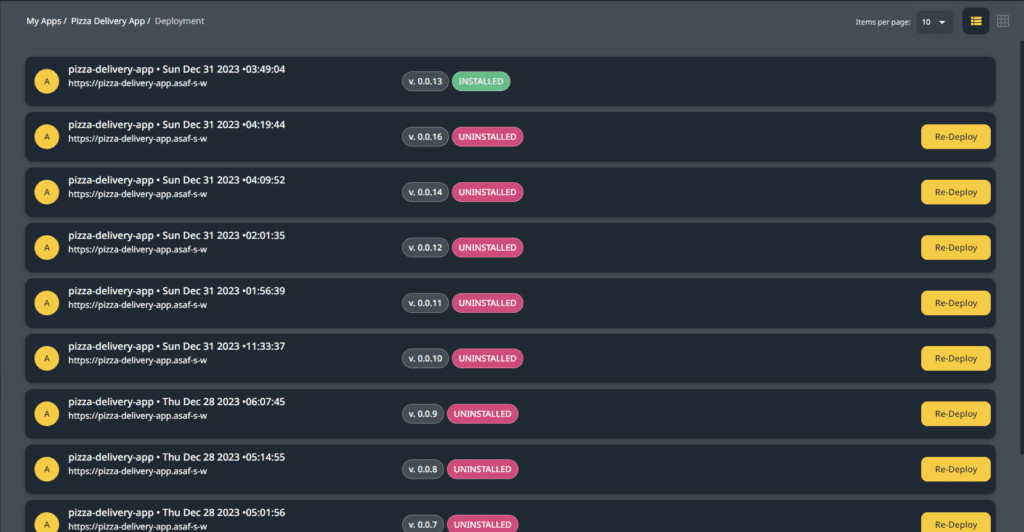Switch to grid view icon

(x=1003, y=22)
